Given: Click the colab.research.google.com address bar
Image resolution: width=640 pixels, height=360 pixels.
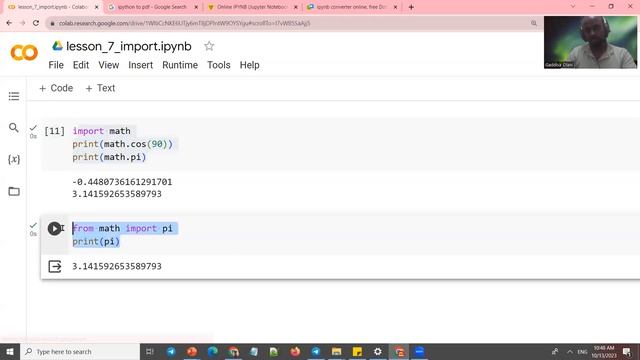Looking at the screenshot, I should pyautogui.click(x=294, y=23).
